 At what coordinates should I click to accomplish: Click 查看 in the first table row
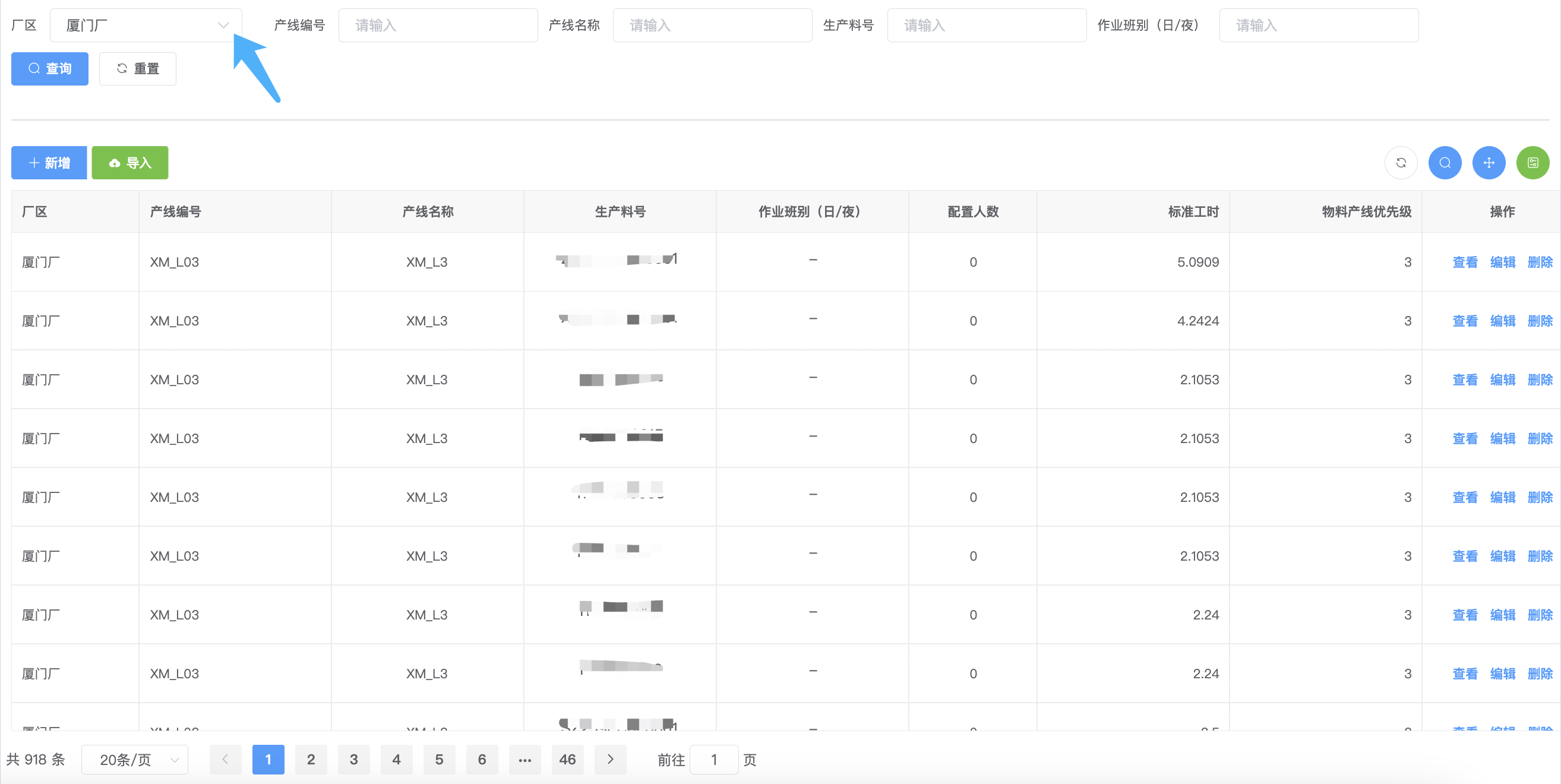point(1465,262)
